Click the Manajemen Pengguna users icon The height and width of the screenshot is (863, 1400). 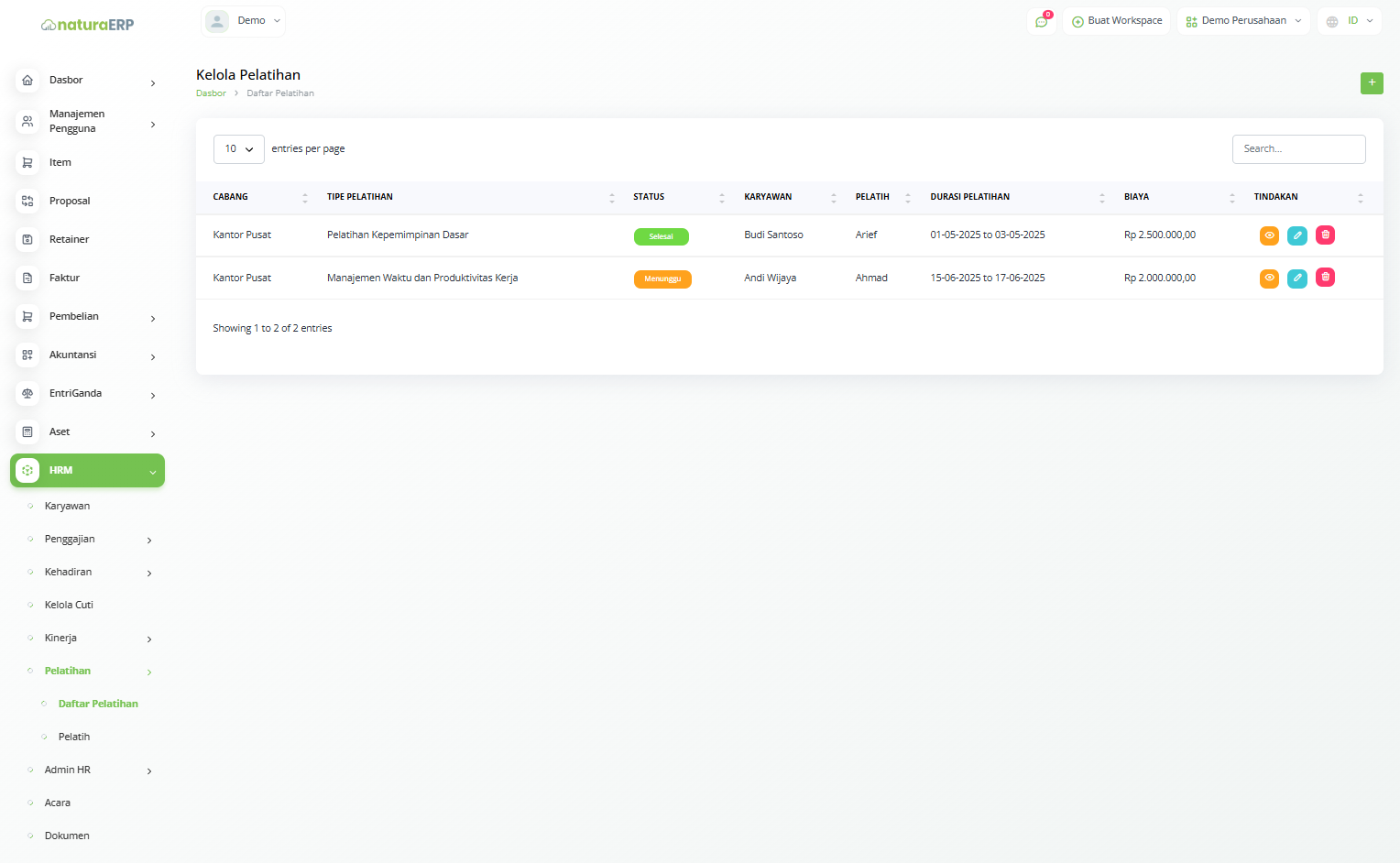(x=27, y=121)
